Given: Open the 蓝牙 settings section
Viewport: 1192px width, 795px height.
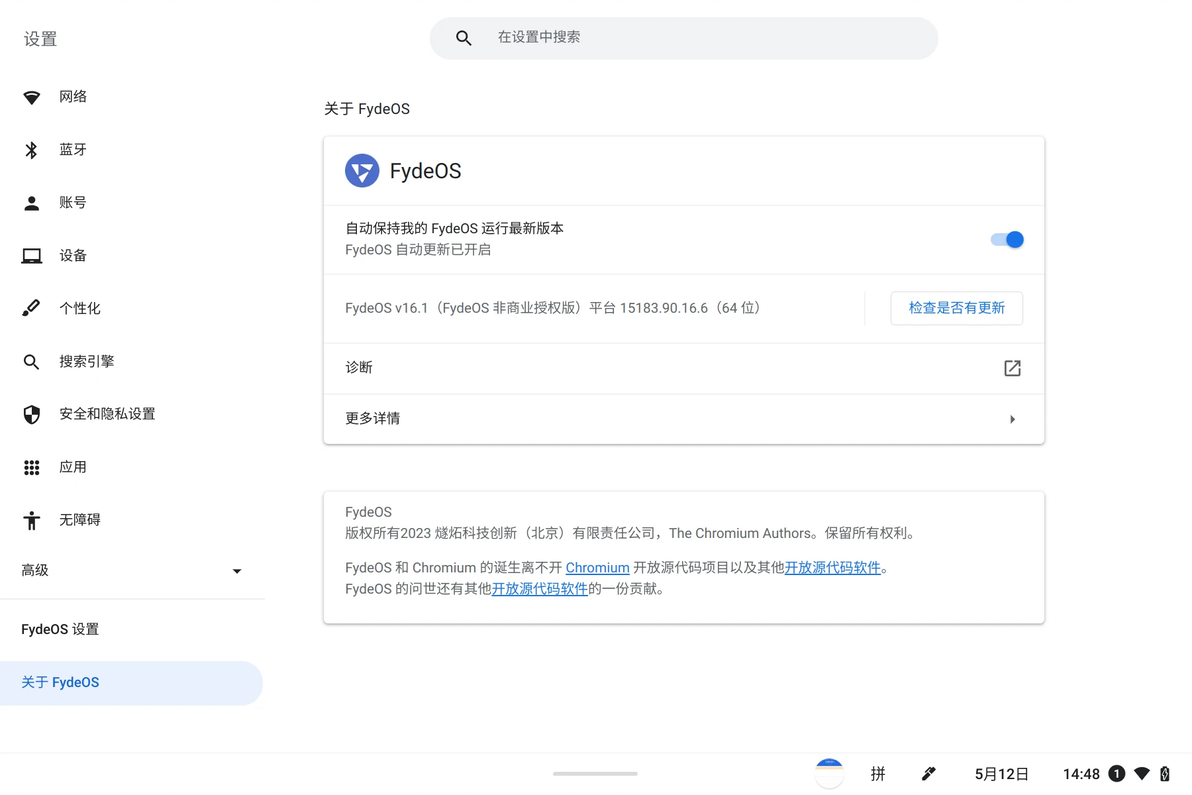Looking at the screenshot, I should [x=132, y=150].
